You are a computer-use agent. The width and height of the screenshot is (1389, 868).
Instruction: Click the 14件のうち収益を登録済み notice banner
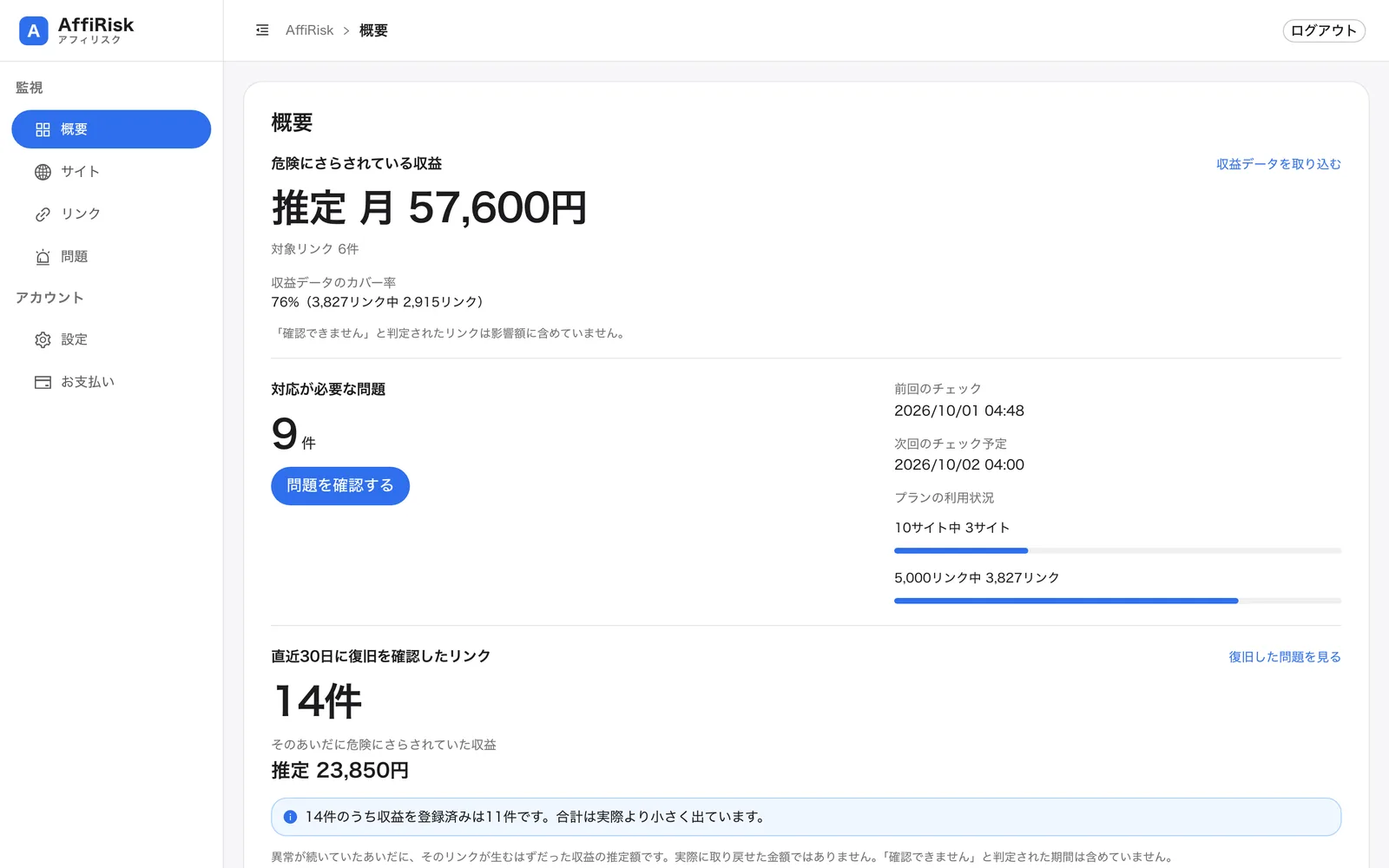coord(806,817)
